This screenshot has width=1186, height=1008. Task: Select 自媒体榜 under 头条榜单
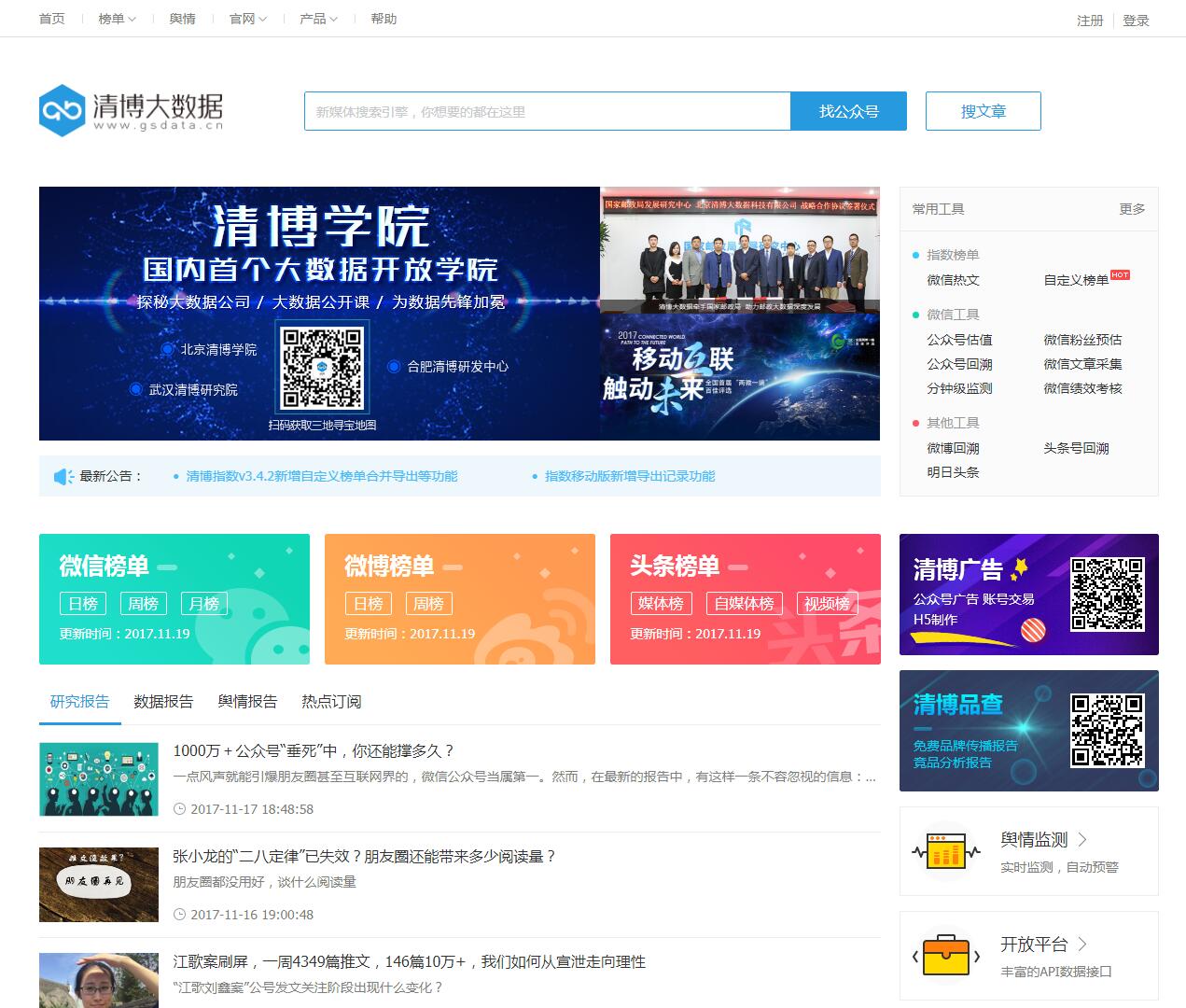[744, 604]
